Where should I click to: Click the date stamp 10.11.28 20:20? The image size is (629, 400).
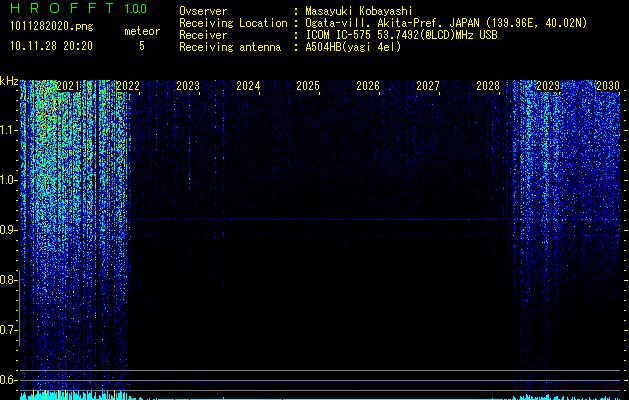point(51,46)
